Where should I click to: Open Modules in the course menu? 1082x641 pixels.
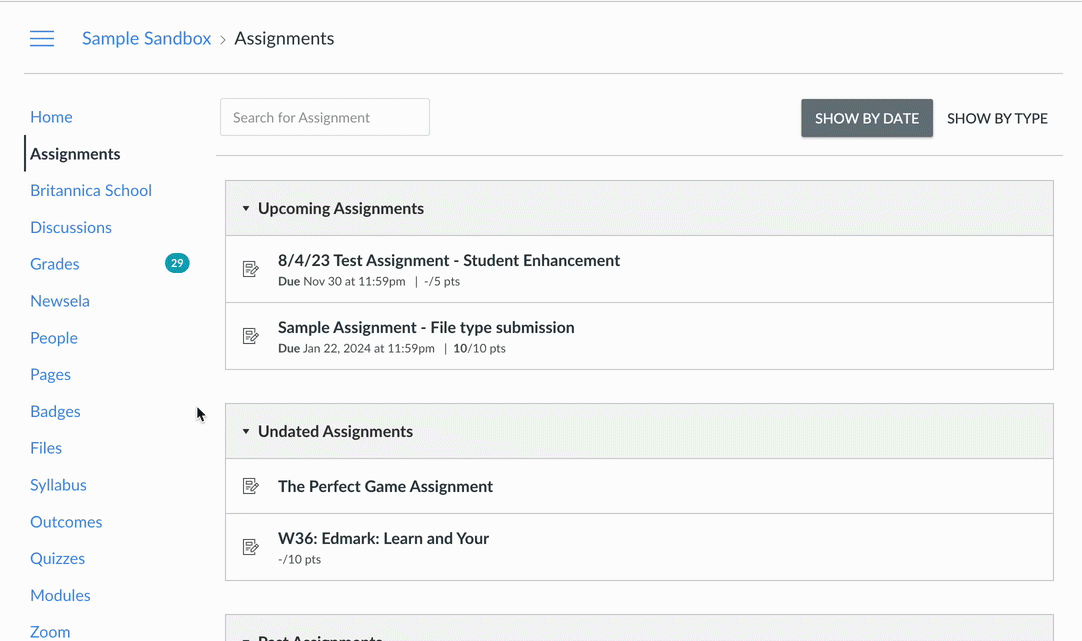click(60, 595)
